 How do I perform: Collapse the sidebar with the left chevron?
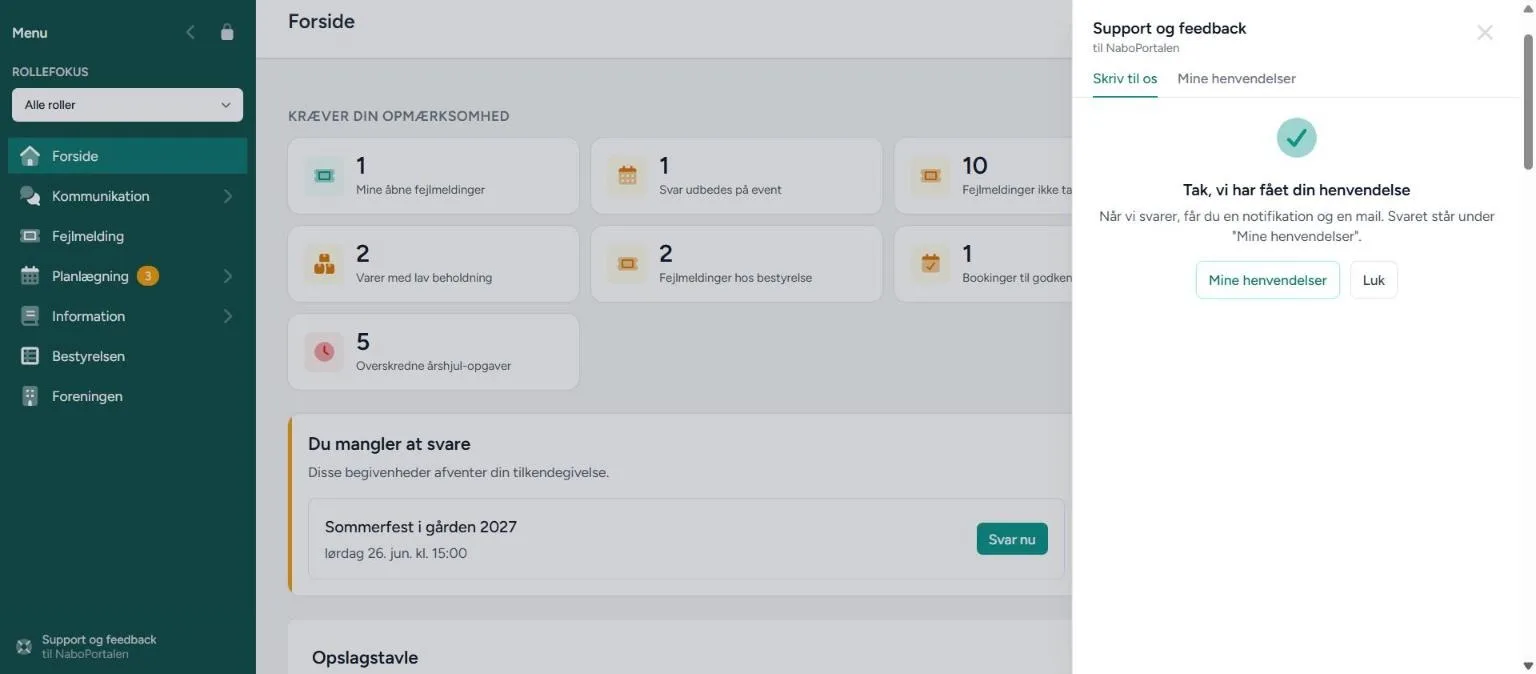click(x=191, y=32)
